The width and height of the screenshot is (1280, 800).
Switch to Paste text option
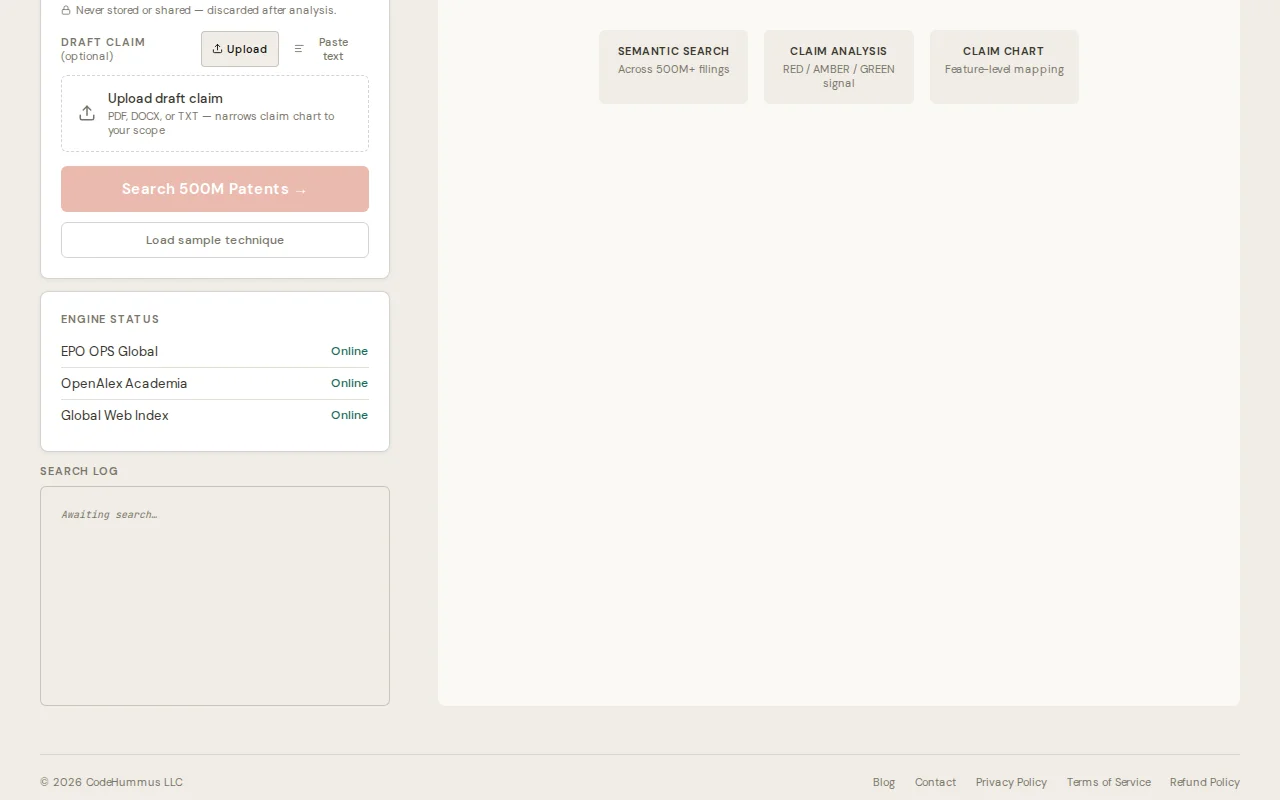323,49
